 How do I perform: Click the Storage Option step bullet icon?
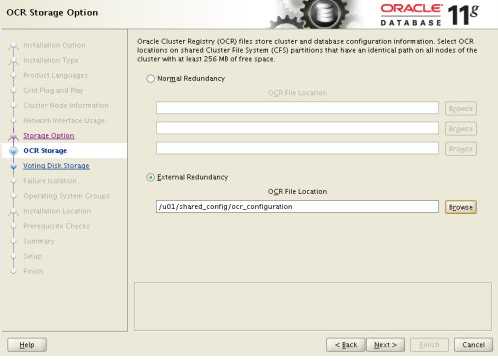13,136
